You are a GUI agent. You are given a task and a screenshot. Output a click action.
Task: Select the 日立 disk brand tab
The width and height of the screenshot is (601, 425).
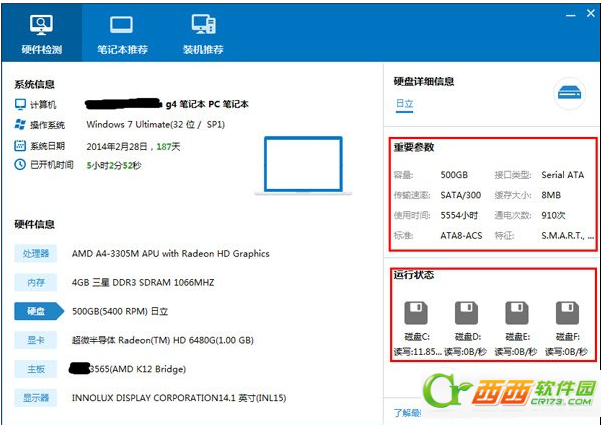coord(404,104)
